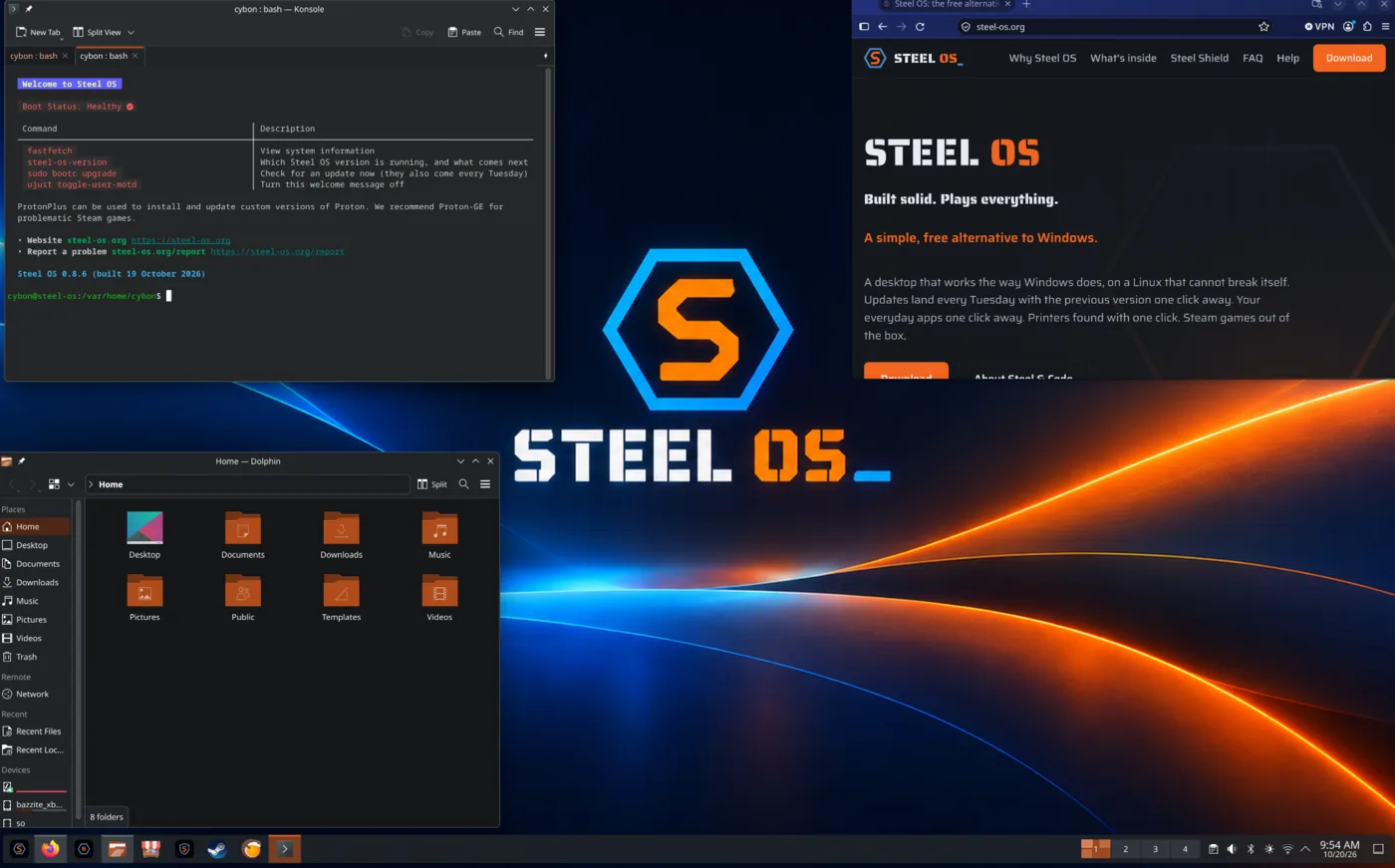Open Firefox from the taskbar
The height and width of the screenshot is (868, 1395).
pos(51,849)
